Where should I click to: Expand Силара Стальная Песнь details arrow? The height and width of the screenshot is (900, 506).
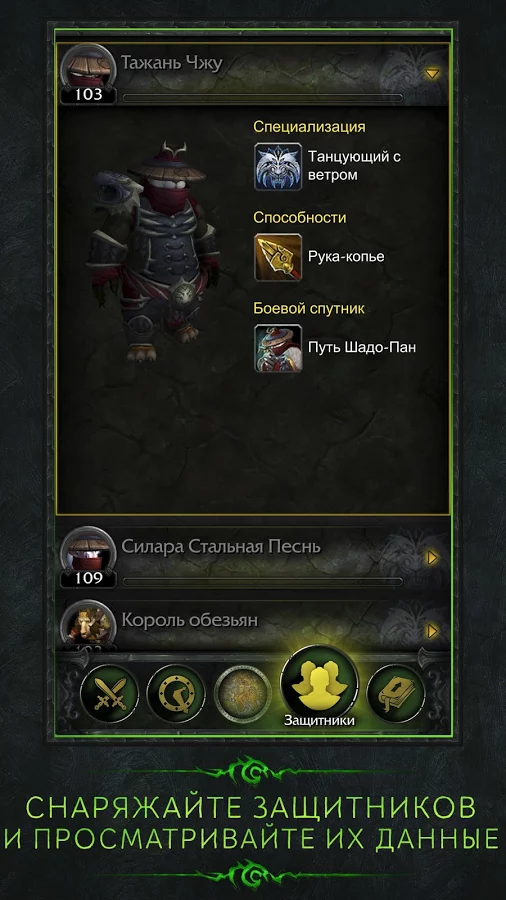tap(433, 557)
